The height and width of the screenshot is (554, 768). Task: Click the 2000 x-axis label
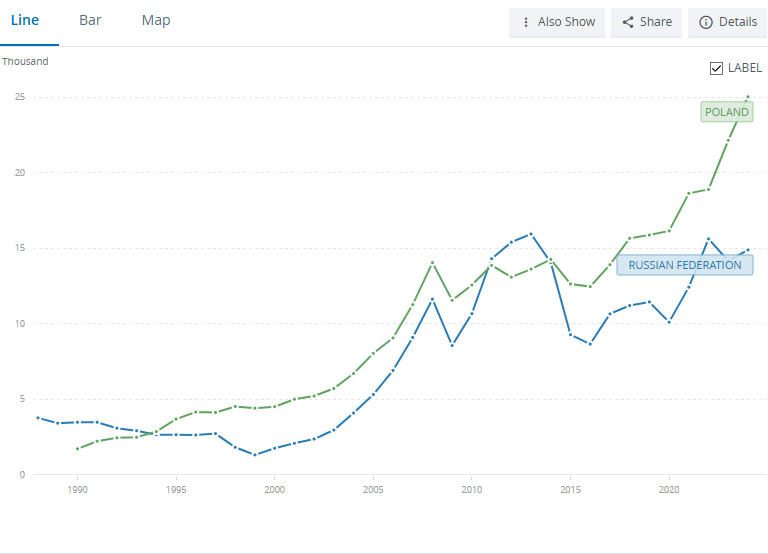[274, 489]
